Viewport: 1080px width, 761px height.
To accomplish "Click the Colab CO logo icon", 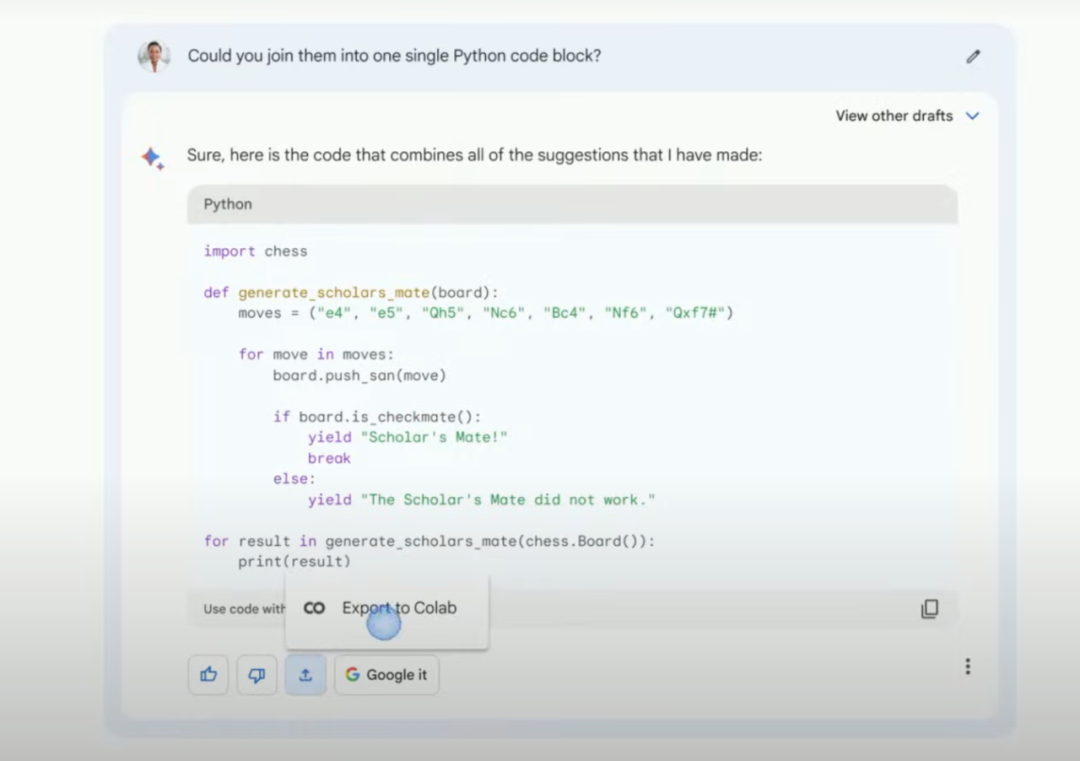I will coord(314,608).
